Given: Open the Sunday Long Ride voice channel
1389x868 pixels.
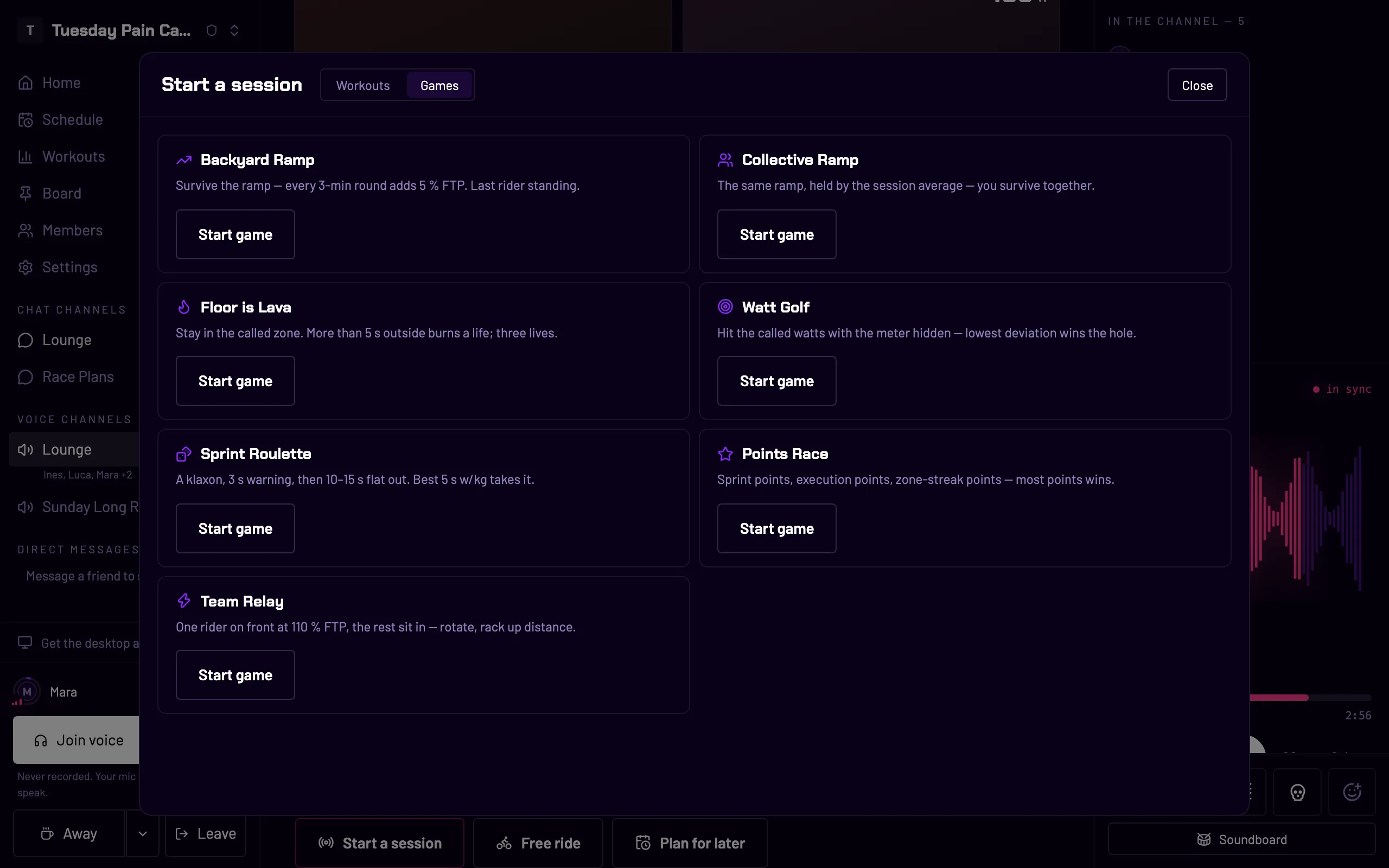Looking at the screenshot, I should coord(74,507).
